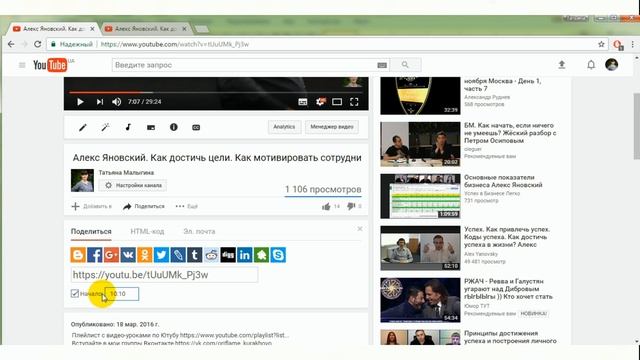Image resolution: width=640 pixels, height=360 pixels.
Task: Mute the video volume speaker icon
Action: (116, 102)
